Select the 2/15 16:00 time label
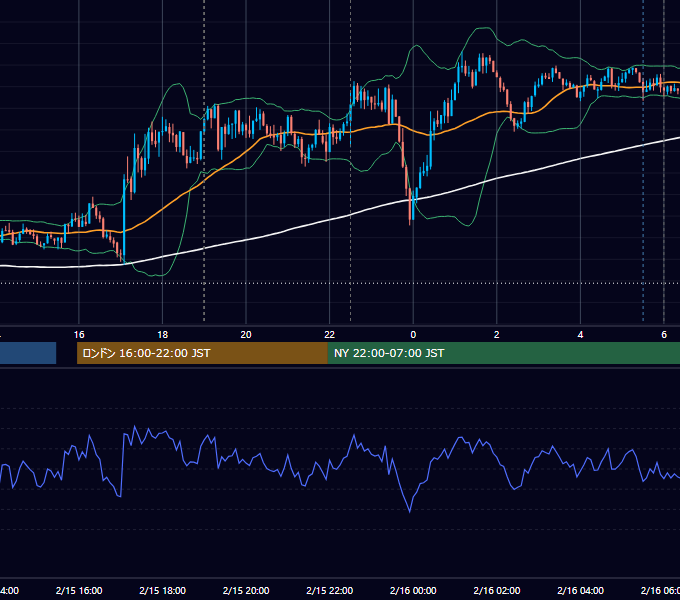The image size is (680, 600). [x=79, y=590]
